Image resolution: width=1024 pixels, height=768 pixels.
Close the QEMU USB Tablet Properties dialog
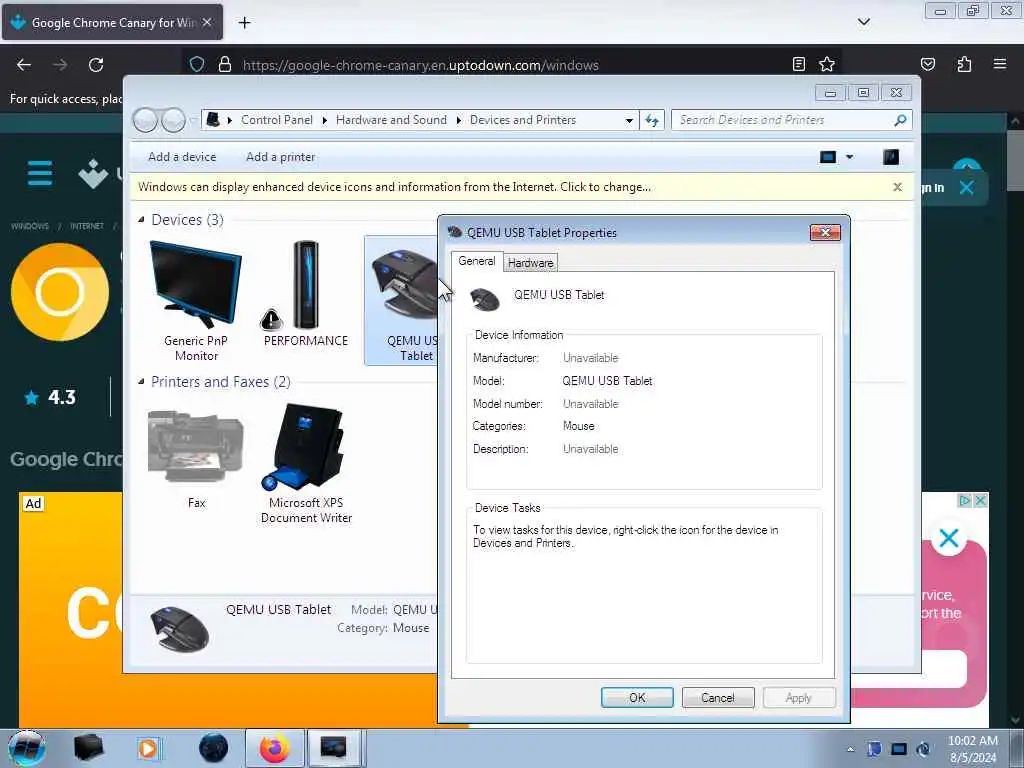click(x=825, y=232)
